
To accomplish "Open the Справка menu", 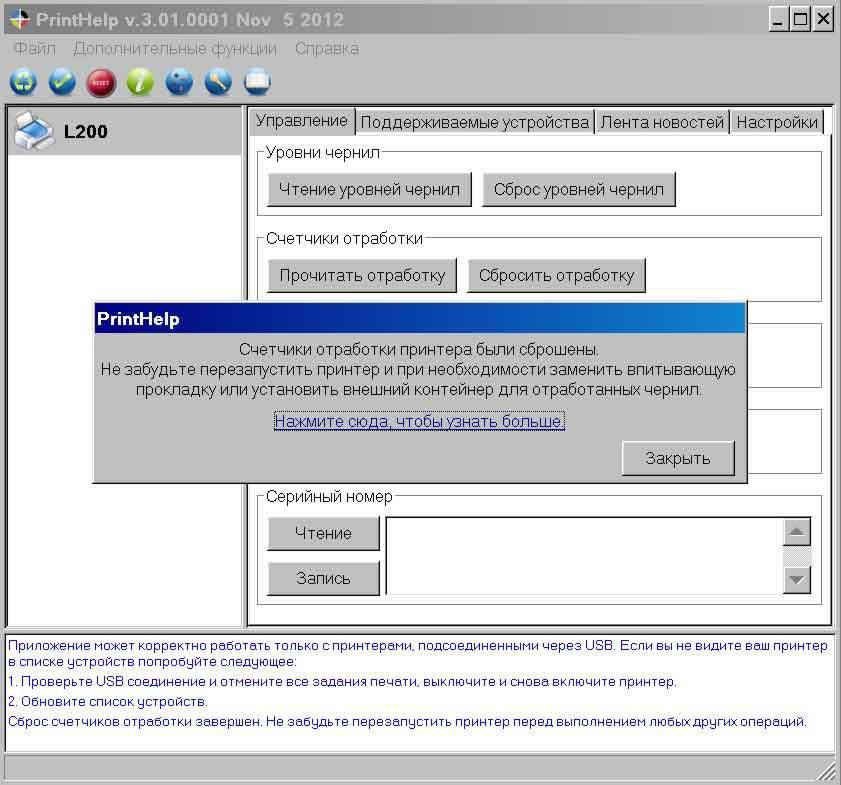I will coord(327,48).
